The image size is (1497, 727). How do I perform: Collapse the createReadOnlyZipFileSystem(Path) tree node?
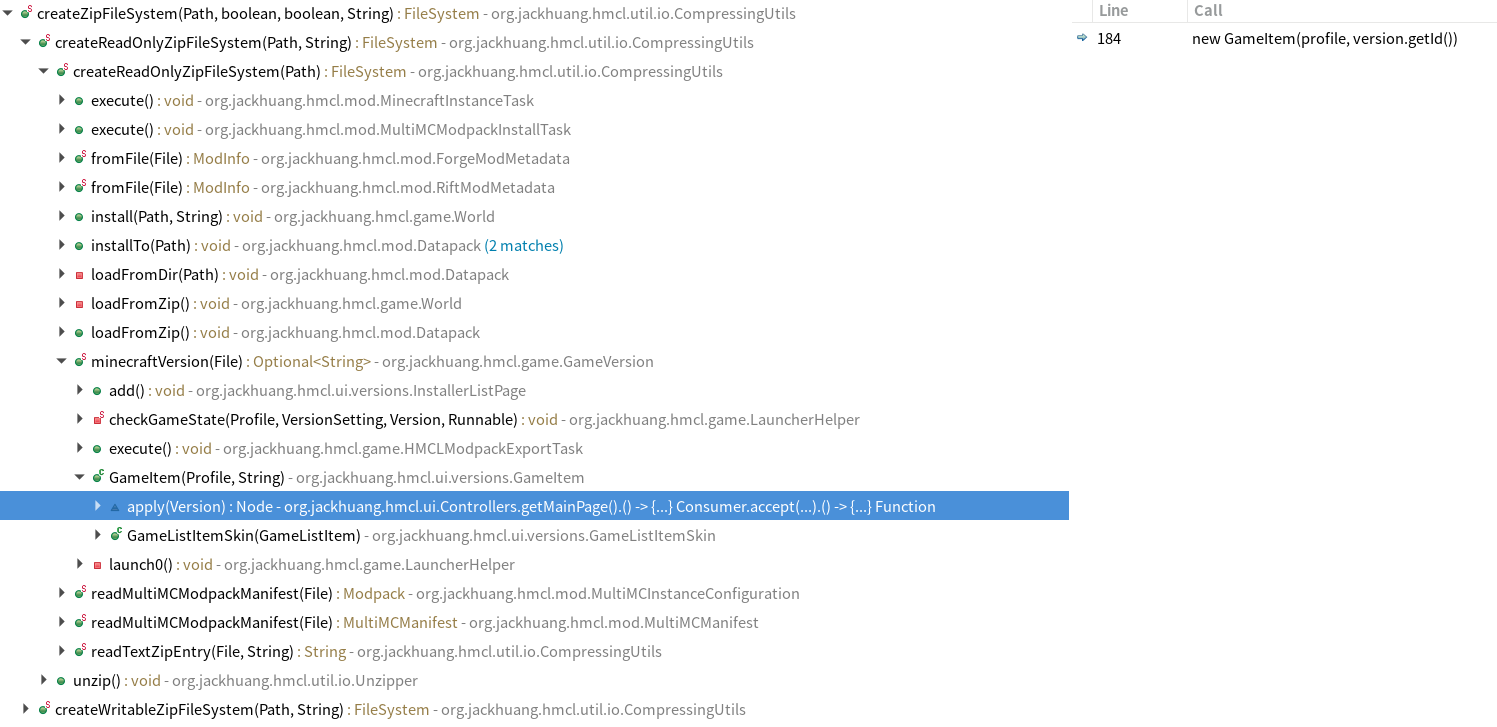click(42, 71)
